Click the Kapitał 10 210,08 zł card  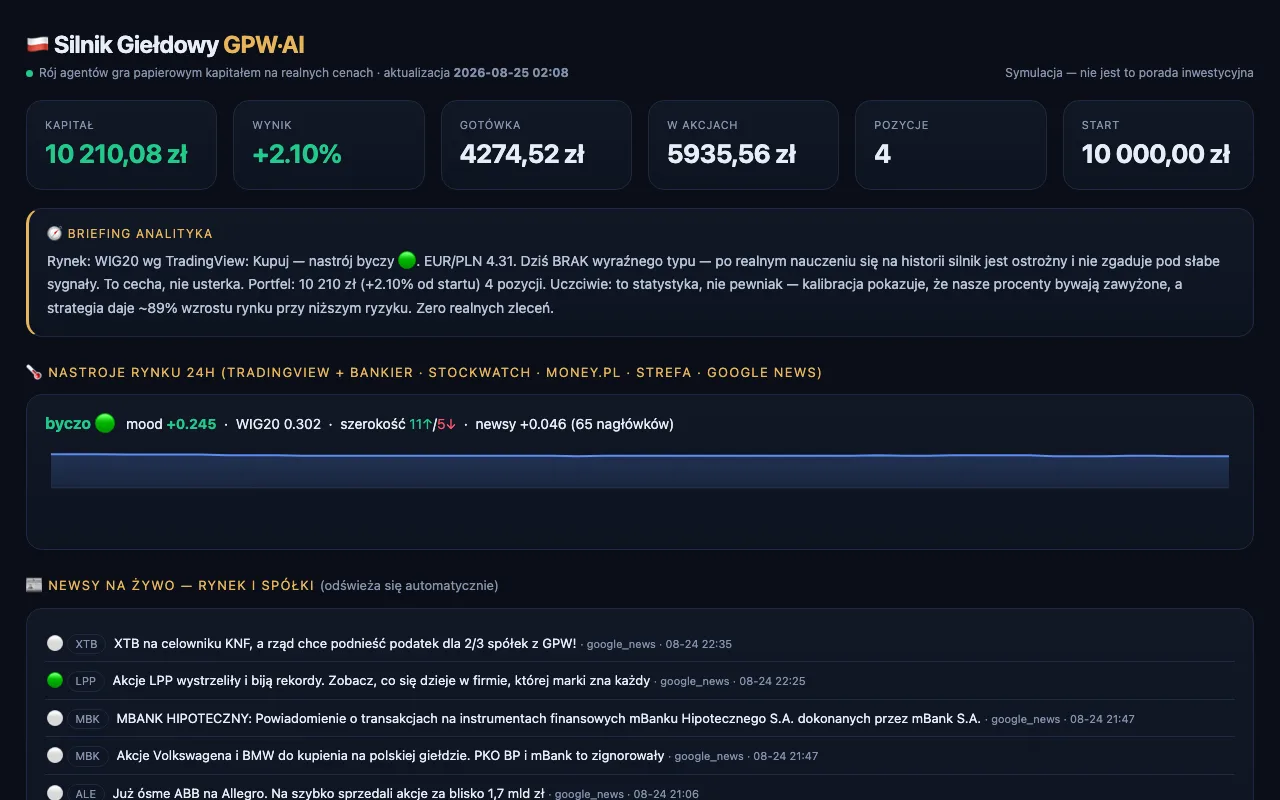click(x=121, y=145)
